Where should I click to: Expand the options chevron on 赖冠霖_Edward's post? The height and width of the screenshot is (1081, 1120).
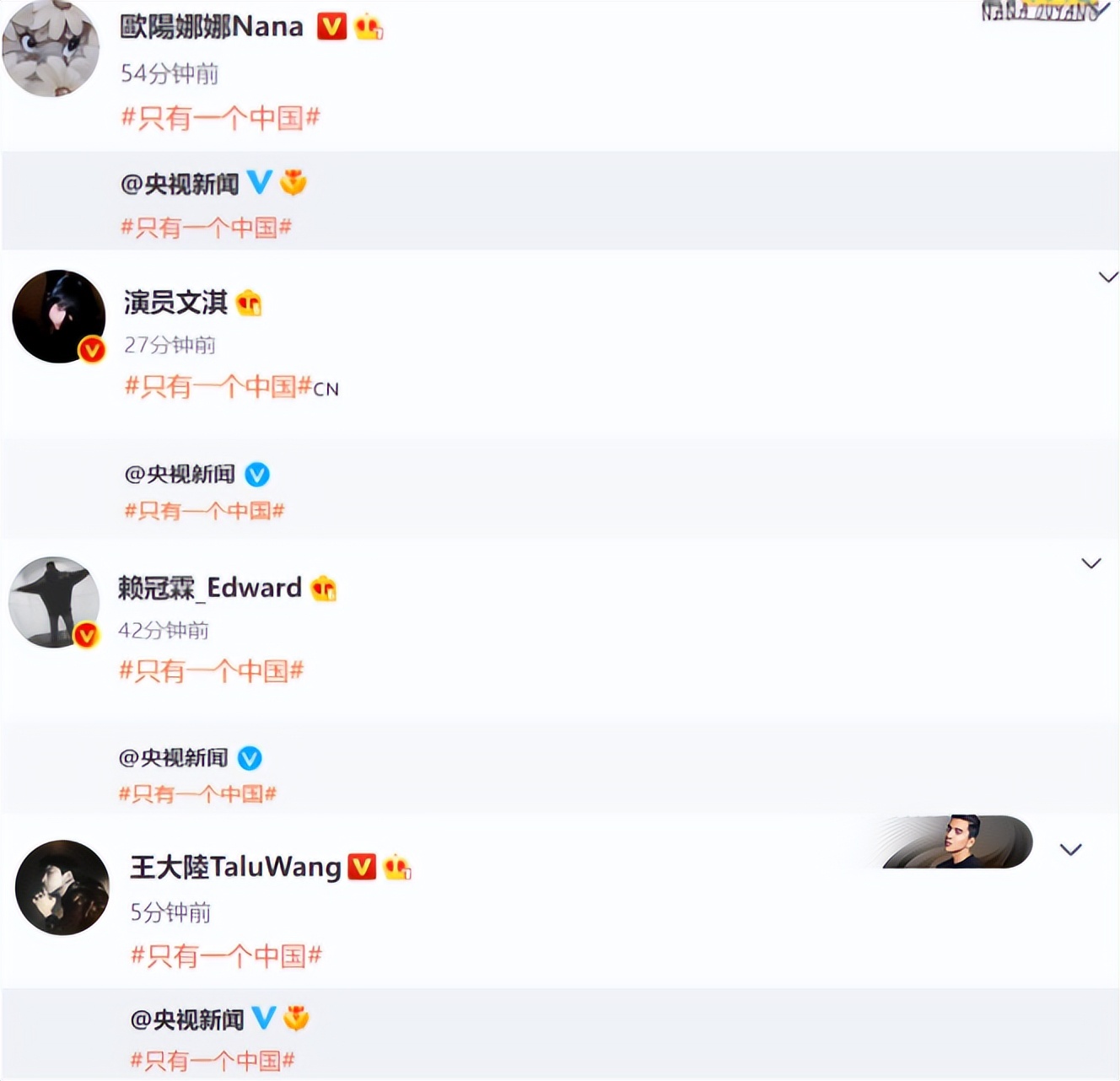coord(1091,563)
